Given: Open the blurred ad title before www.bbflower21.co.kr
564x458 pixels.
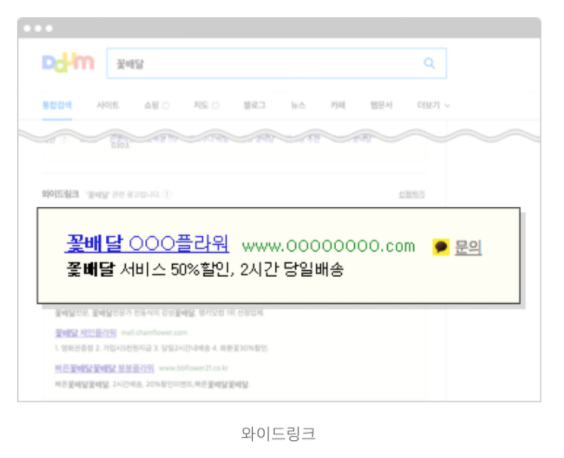Looking at the screenshot, I should 104,368.
